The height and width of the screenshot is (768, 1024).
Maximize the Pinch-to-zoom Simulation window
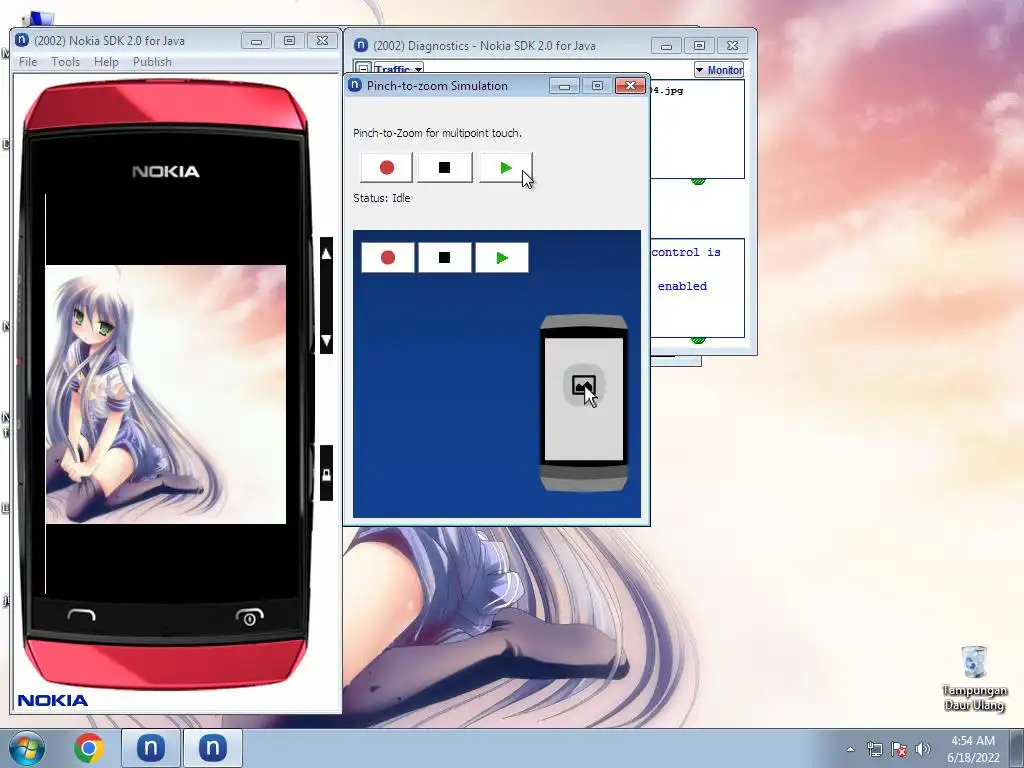(x=597, y=86)
